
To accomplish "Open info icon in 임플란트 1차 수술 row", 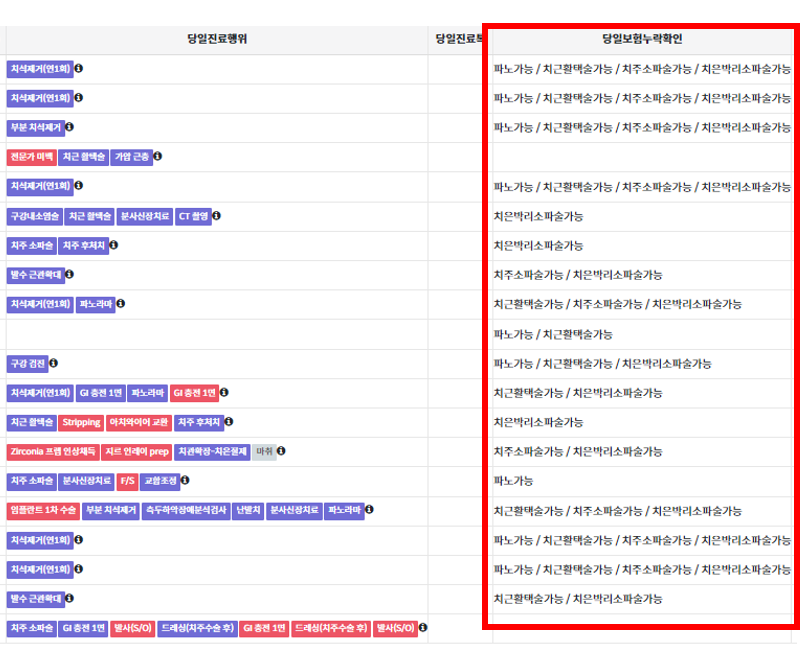I will pyautogui.click(x=369, y=511).
